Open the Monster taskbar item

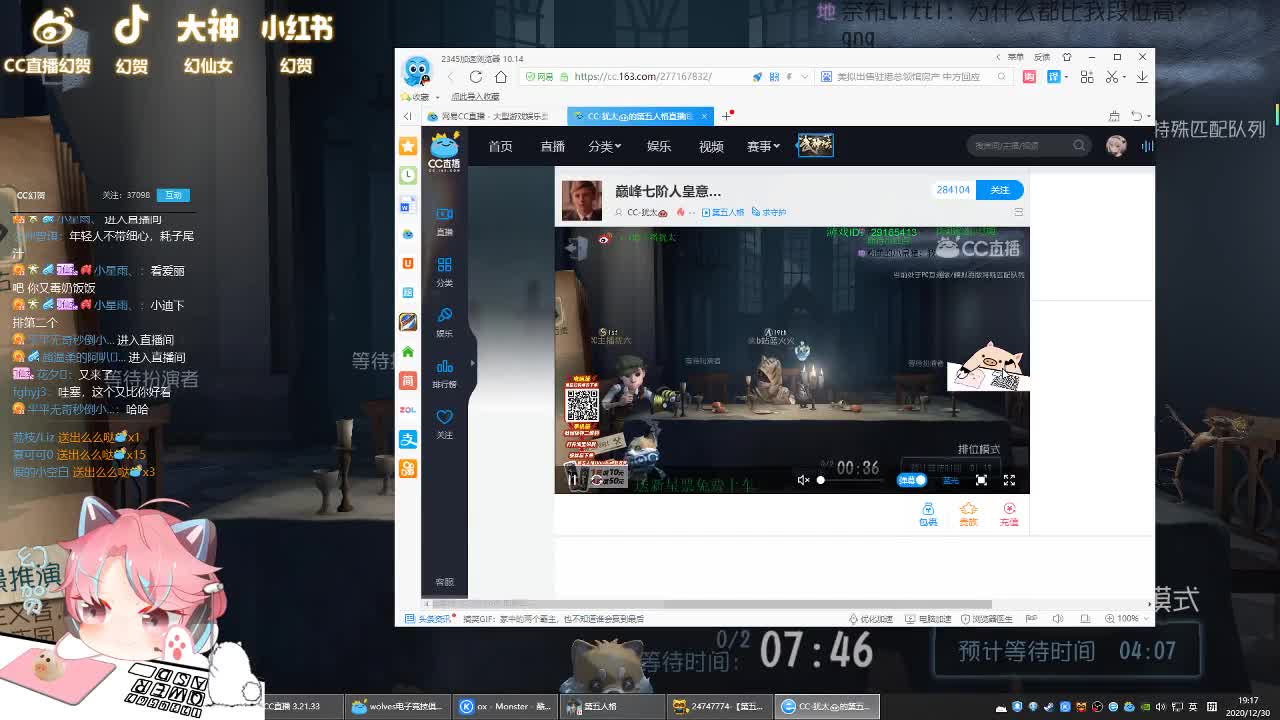[506, 706]
